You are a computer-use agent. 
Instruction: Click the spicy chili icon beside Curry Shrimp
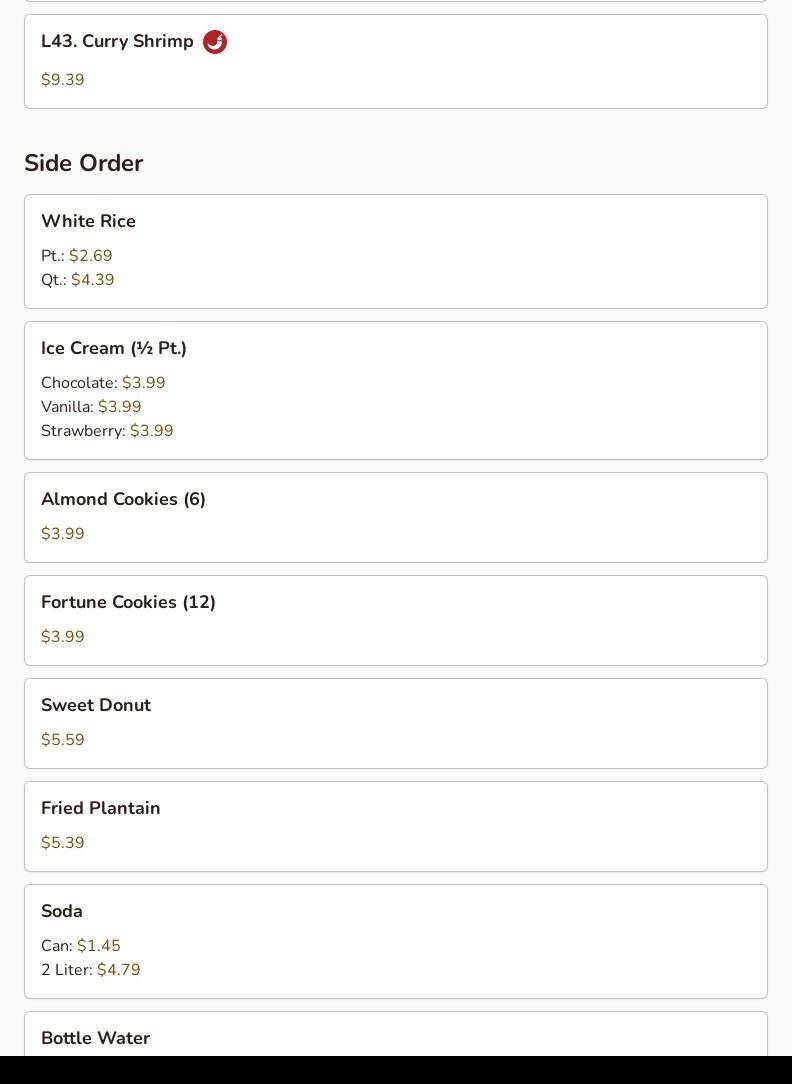(215, 42)
